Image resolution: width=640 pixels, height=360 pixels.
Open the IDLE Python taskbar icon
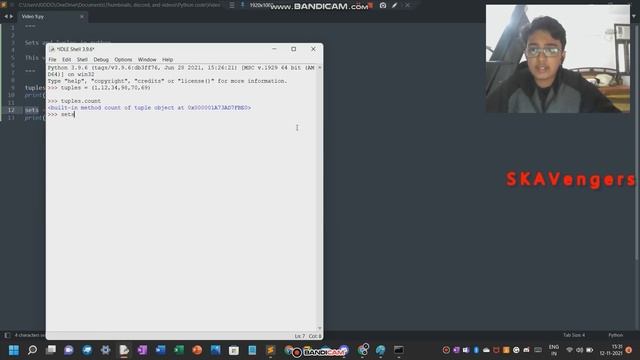click(124, 350)
